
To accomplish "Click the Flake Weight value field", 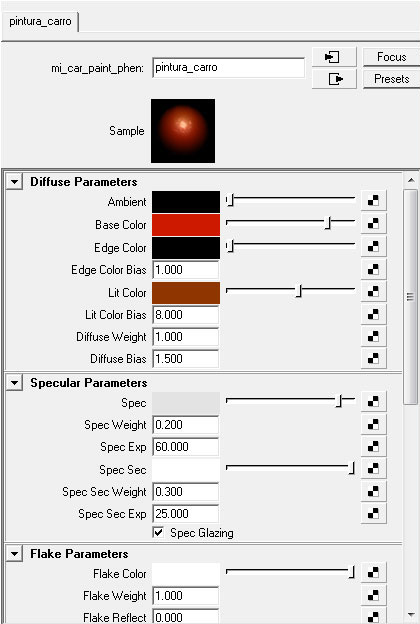I will [x=186, y=596].
